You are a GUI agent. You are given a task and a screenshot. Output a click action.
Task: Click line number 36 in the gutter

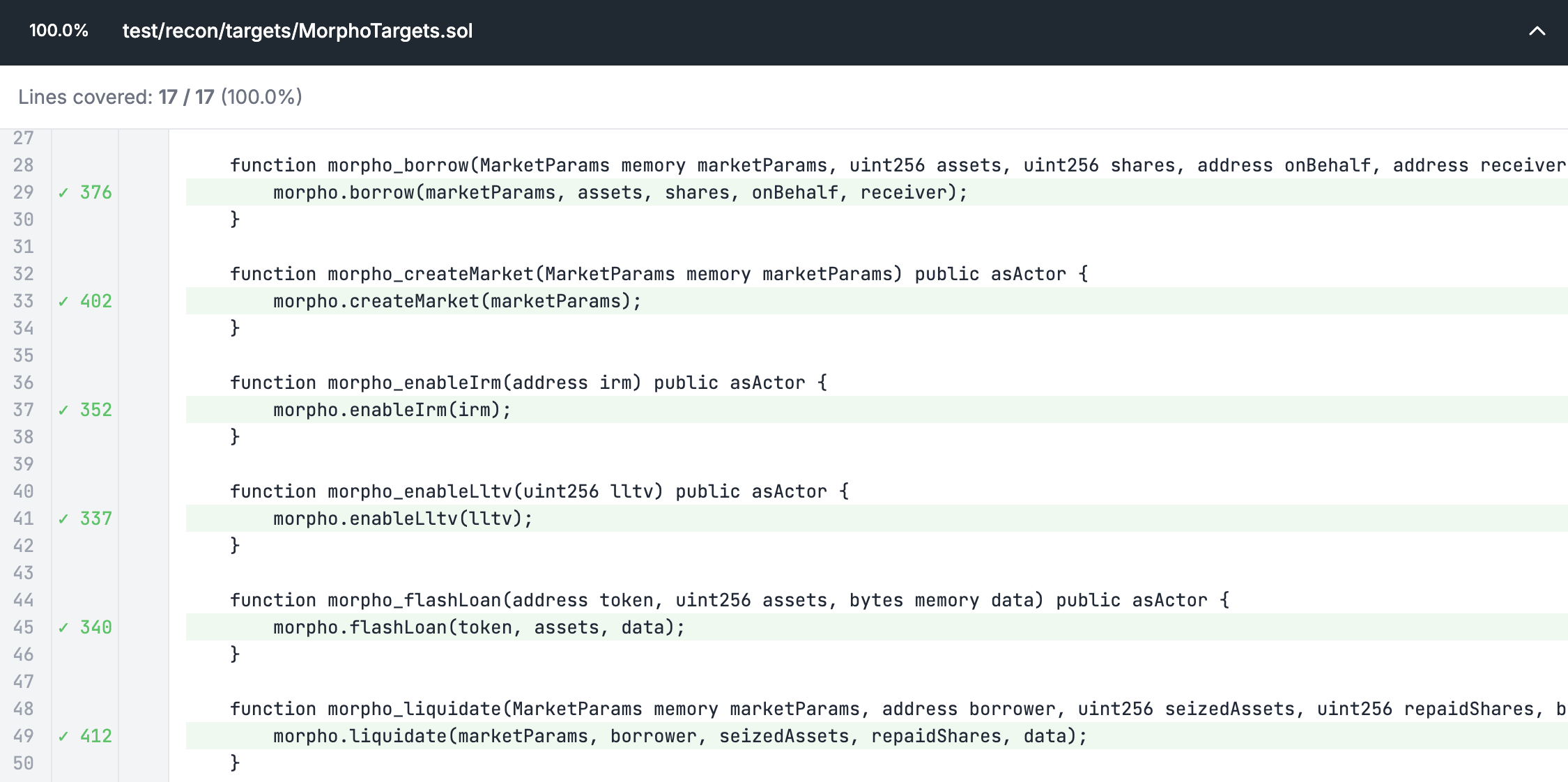tap(24, 383)
